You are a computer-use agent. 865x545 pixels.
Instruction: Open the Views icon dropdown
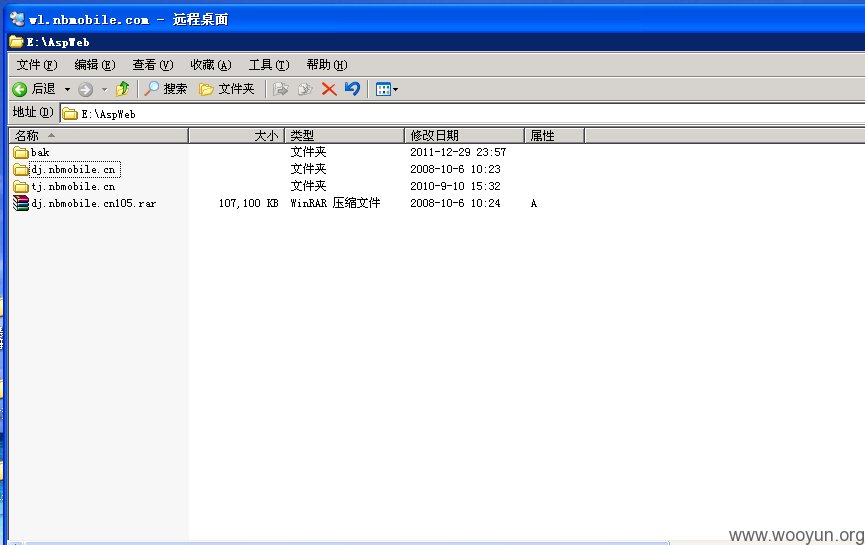386,89
